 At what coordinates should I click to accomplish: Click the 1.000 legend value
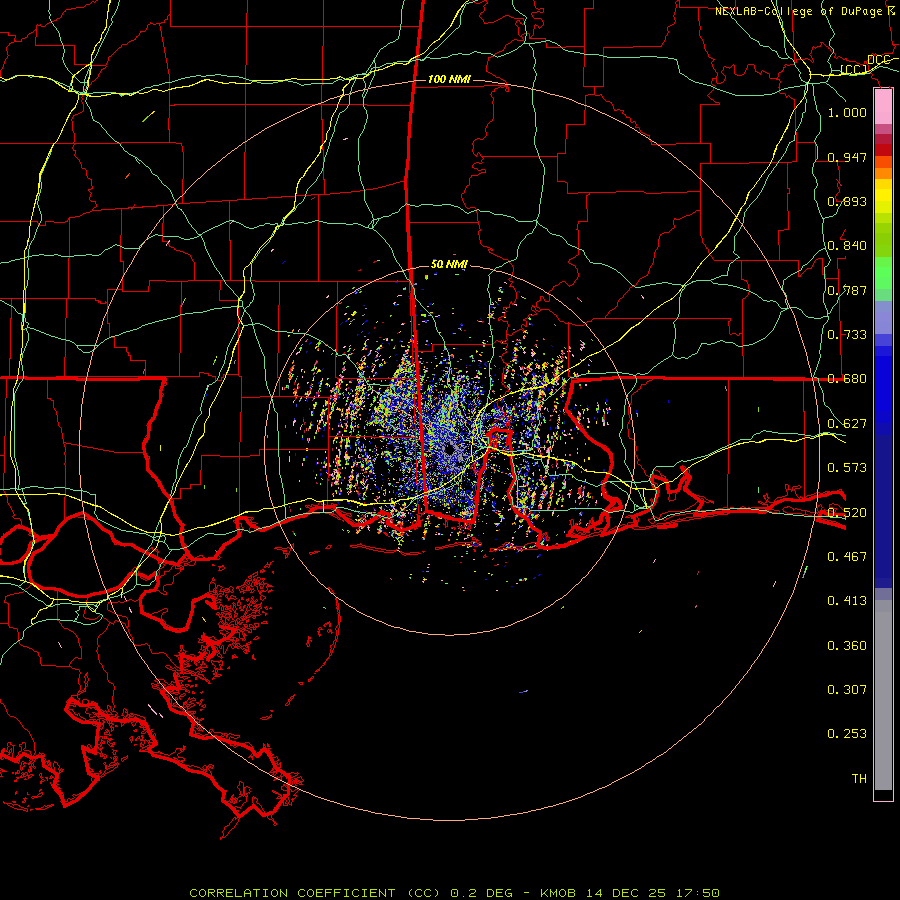click(x=847, y=112)
